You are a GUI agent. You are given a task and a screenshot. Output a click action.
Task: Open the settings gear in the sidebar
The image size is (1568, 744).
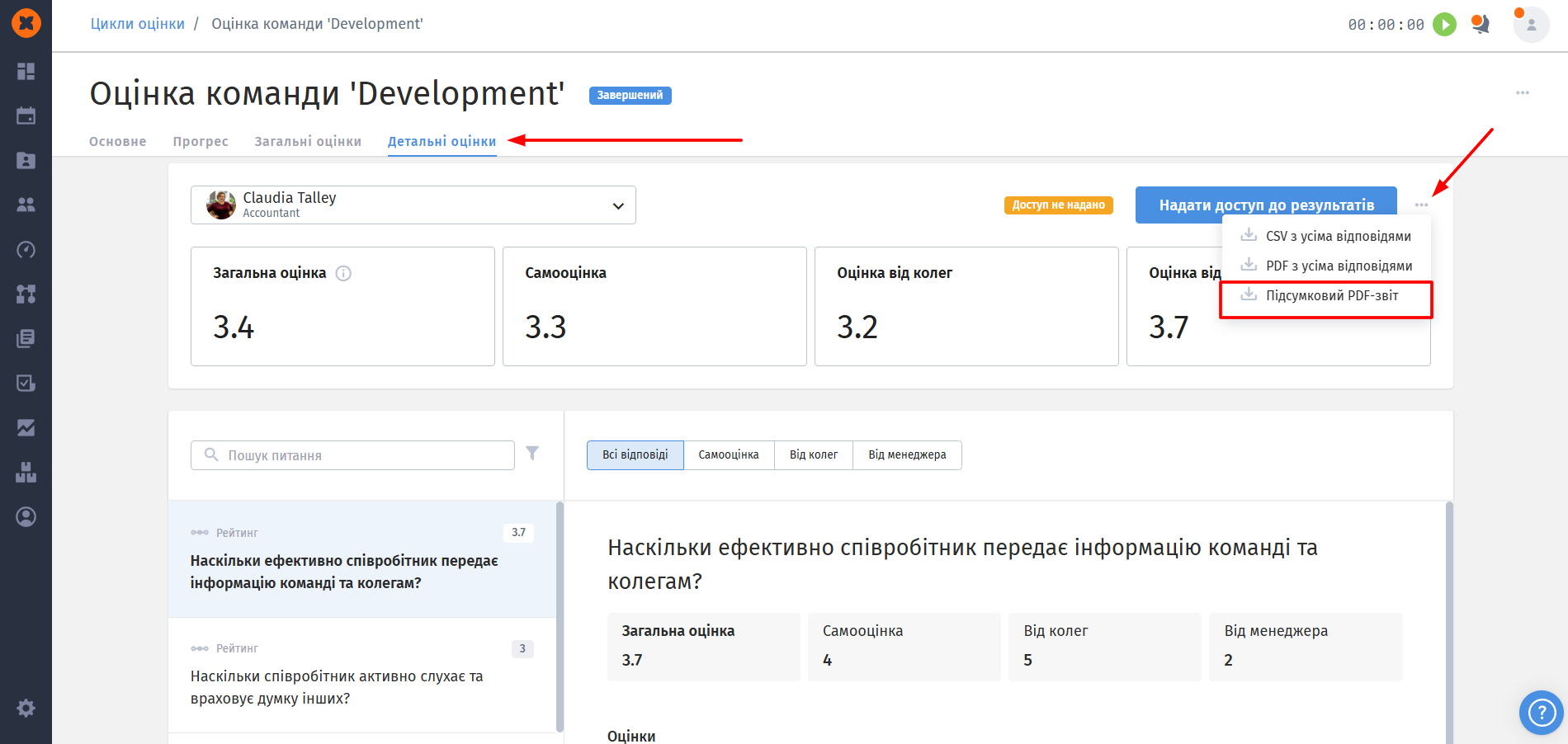pos(26,708)
